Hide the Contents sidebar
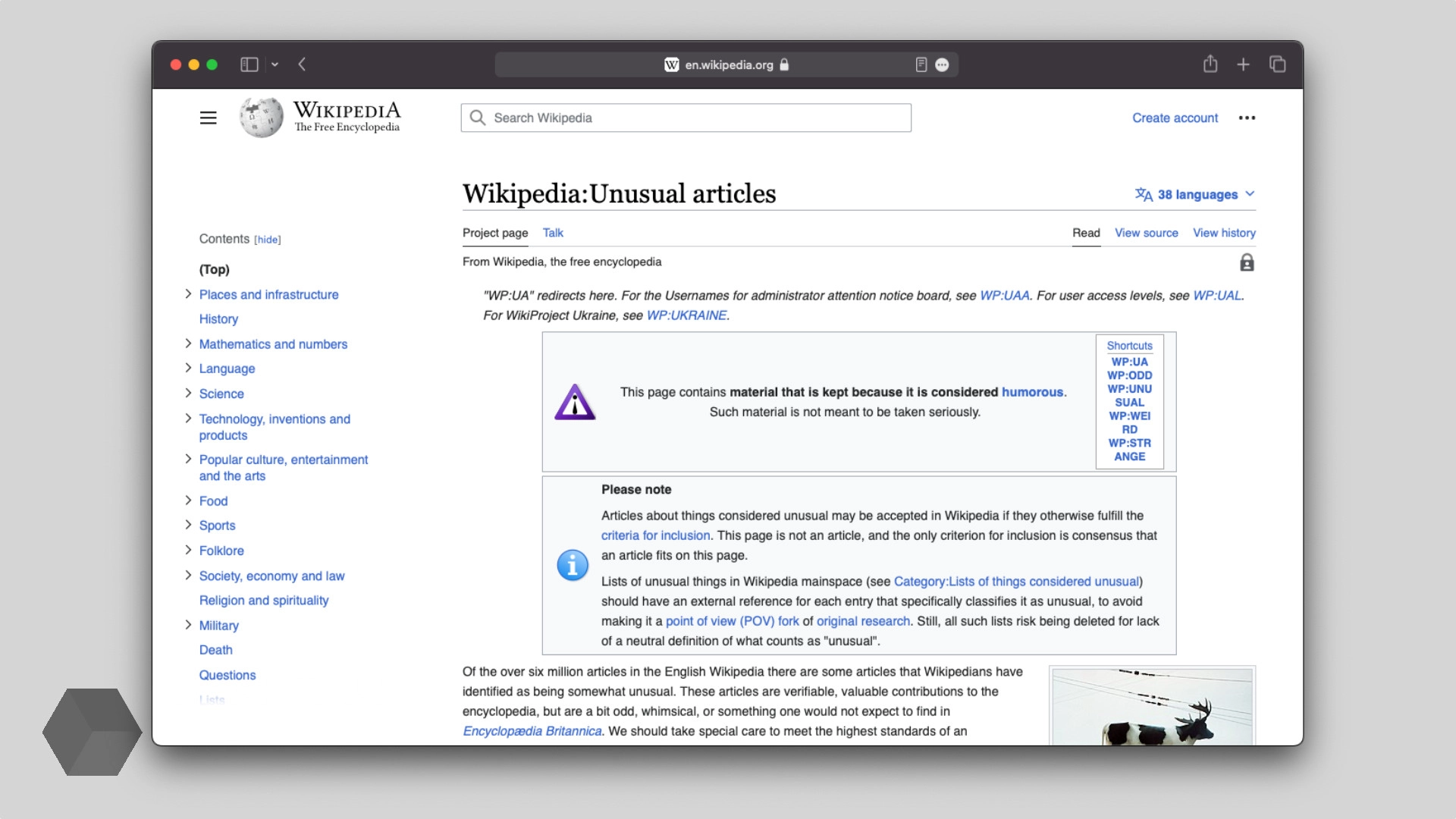The image size is (1456, 819). coord(267,240)
